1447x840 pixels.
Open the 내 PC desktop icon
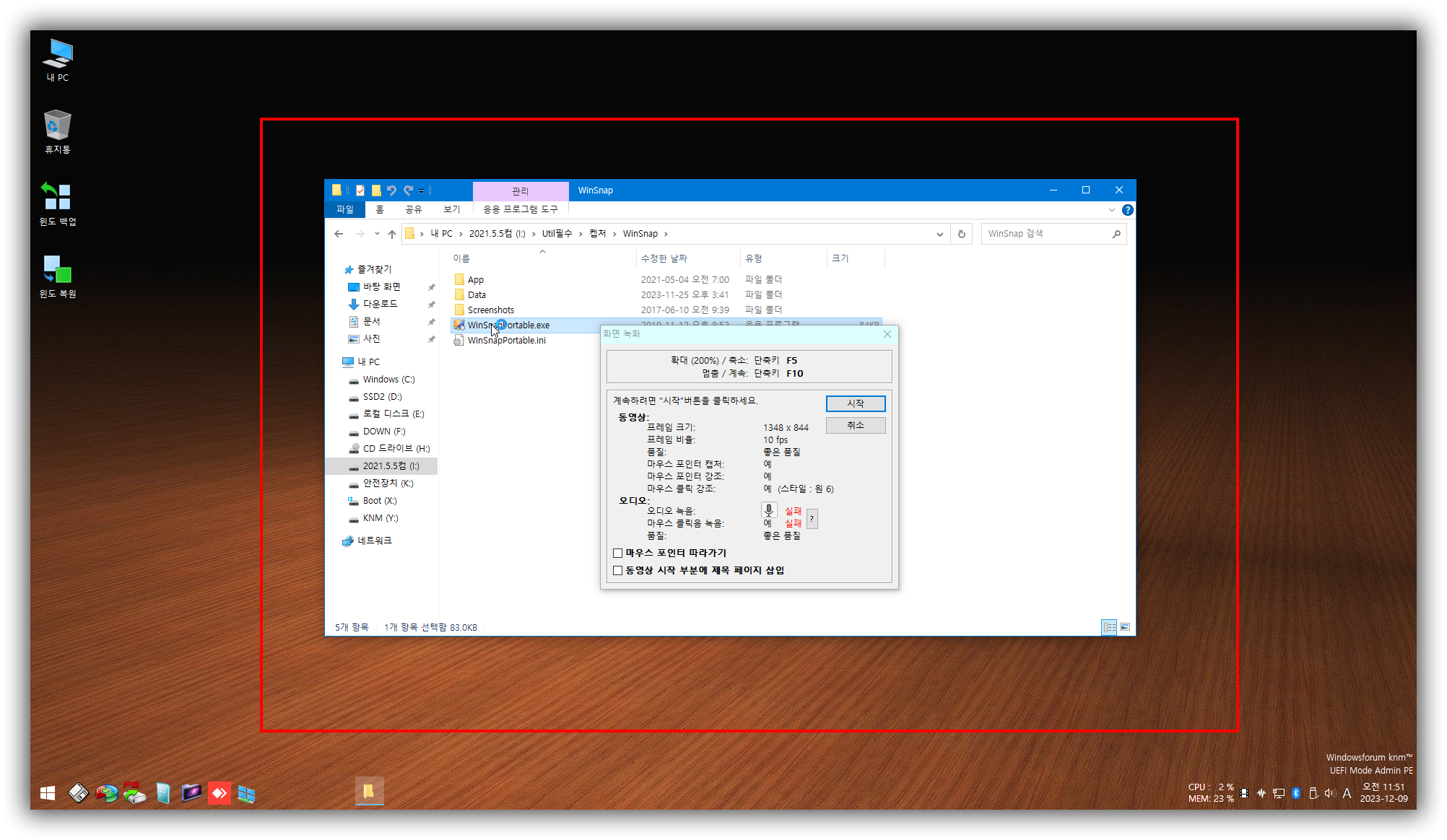(58, 60)
